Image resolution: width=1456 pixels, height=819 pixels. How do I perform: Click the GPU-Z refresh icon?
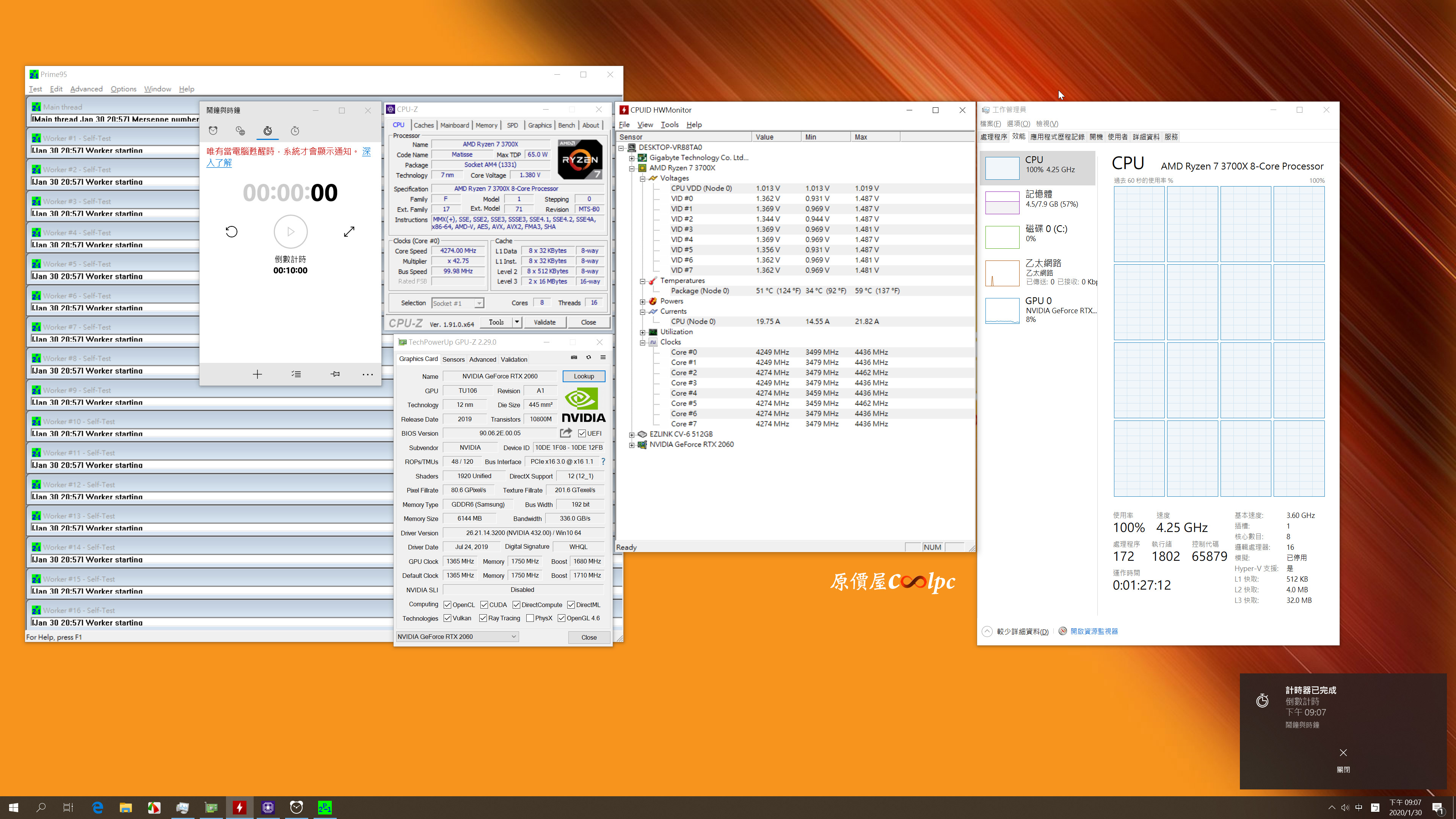pos(588,357)
